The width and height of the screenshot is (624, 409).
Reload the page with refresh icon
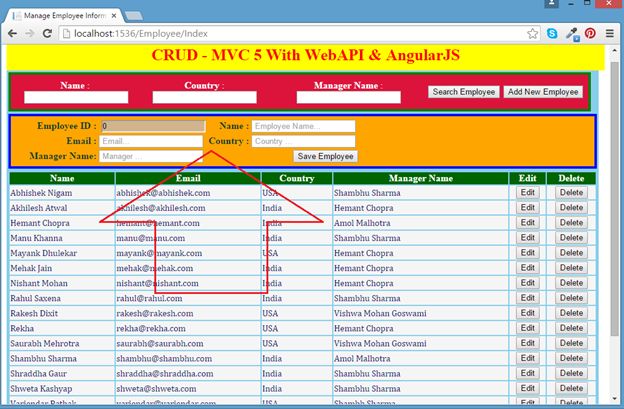(47, 33)
